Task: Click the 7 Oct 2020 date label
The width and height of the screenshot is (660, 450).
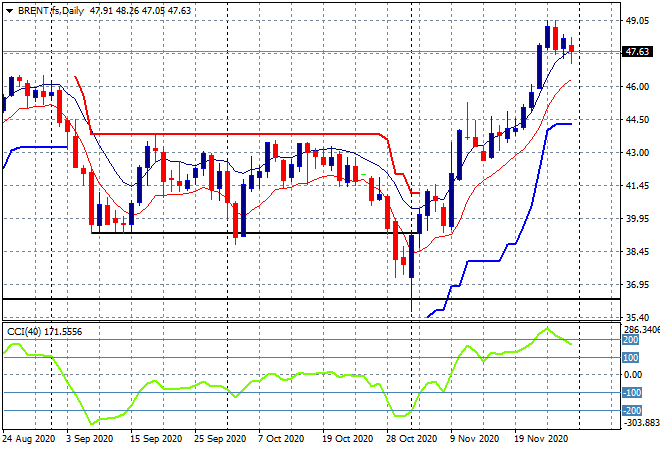Action: (x=281, y=439)
